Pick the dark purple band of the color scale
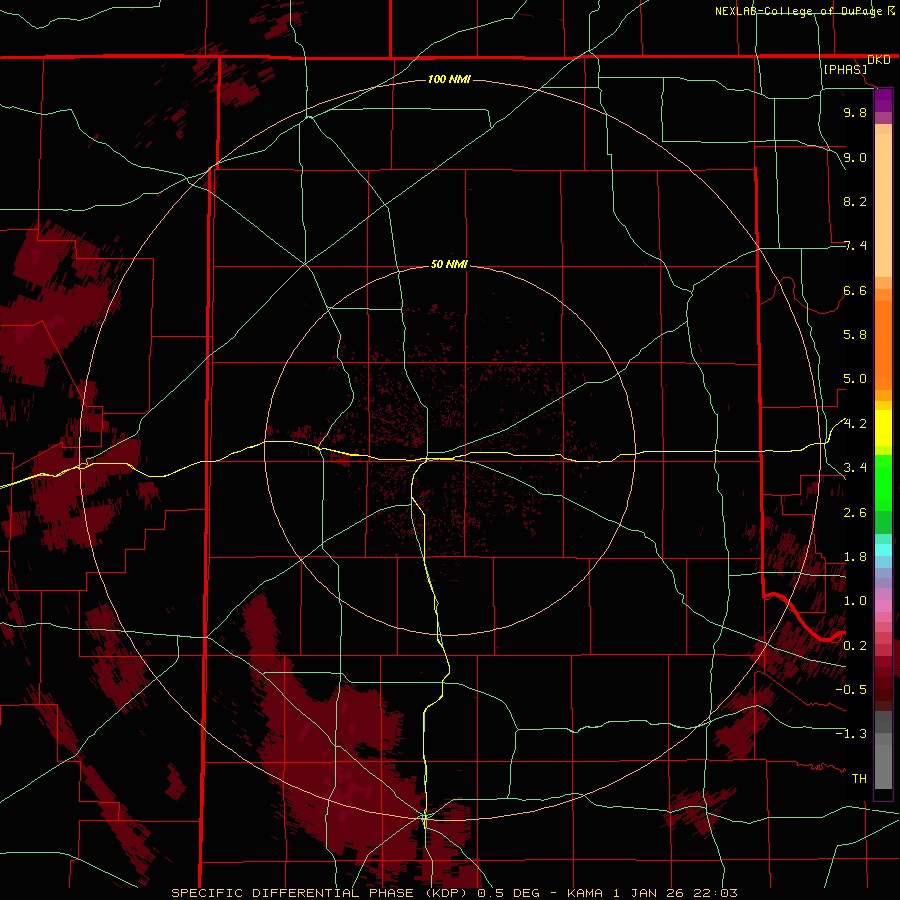This screenshot has height=900, width=900. coord(883,100)
